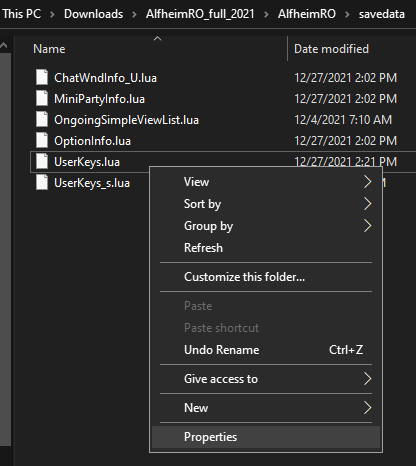Select the ChatWndInfo_U.lua file icon
Image resolution: width=416 pixels, height=466 pixels.
(42, 78)
